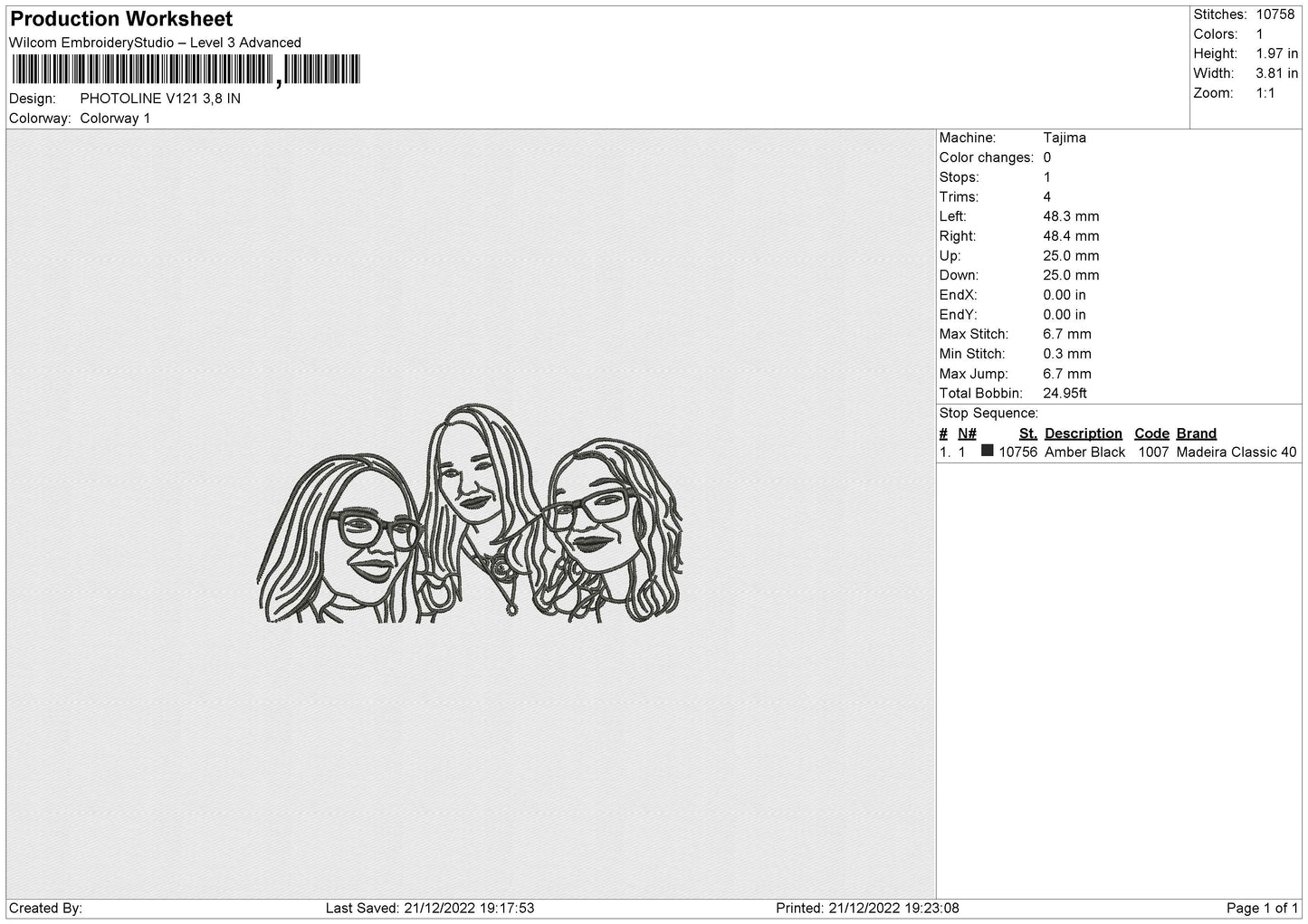The height and width of the screenshot is (924, 1308).
Task: Select brand 'Madeira Classic 40'
Action: [x=1236, y=453]
